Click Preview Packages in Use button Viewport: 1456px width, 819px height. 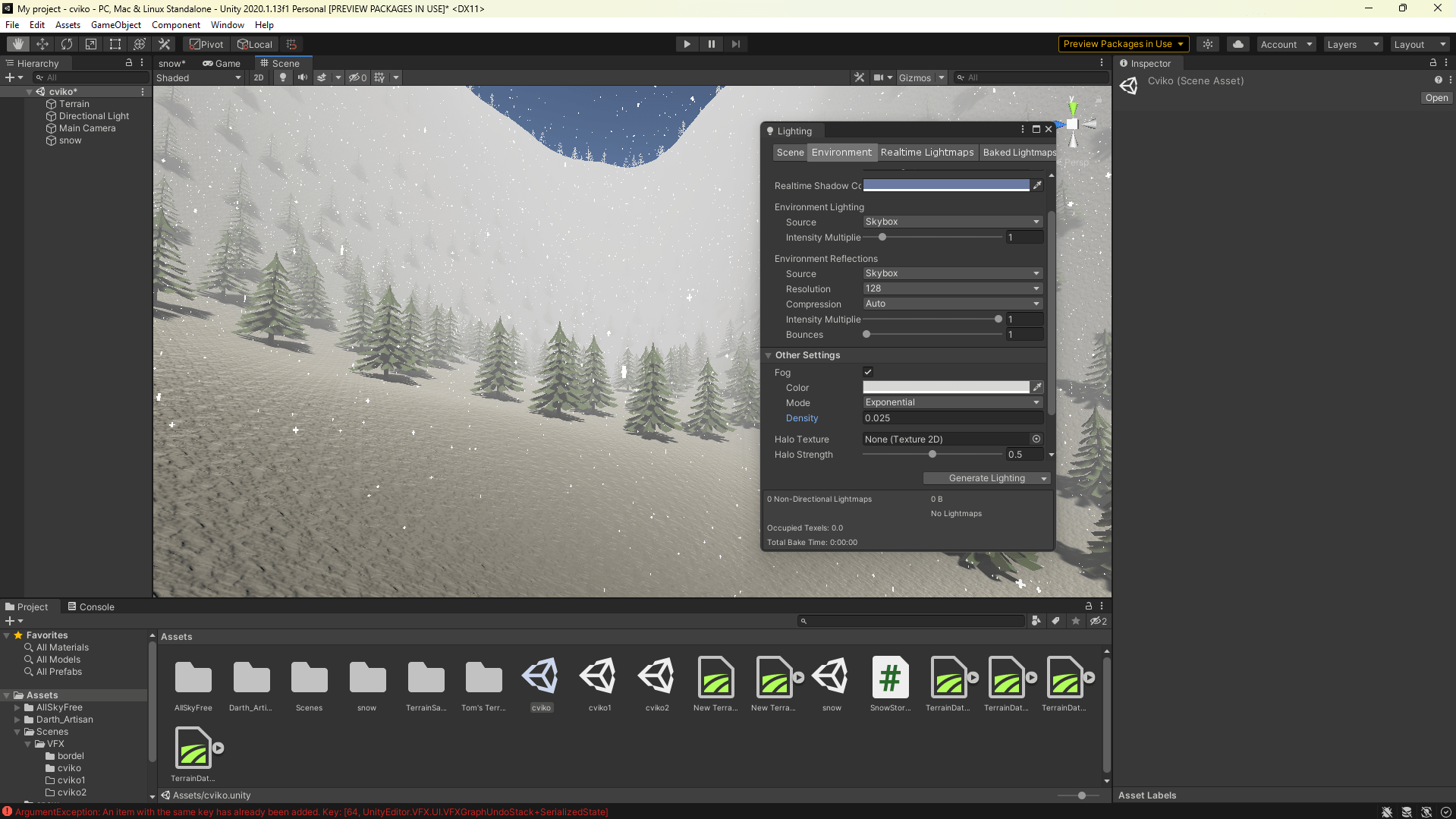pyautogui.click(x=1123, y=44)
